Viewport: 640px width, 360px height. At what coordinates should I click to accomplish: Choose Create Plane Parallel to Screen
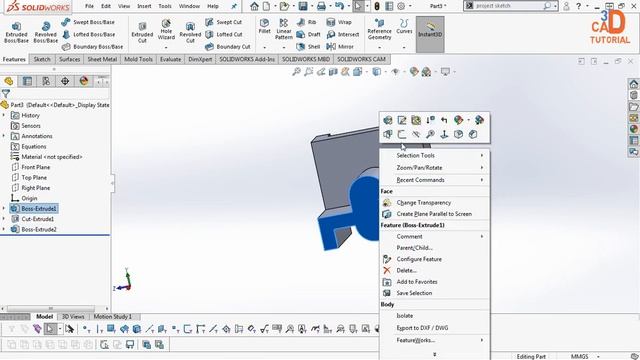(x=434, y=214)
